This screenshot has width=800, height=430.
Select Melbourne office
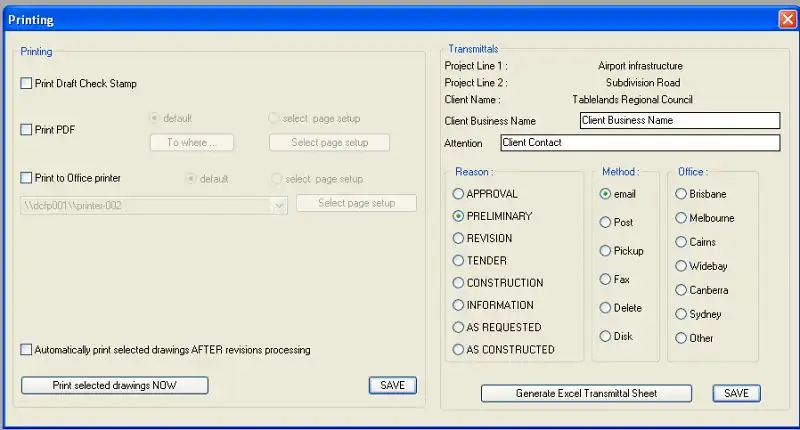(x=681, y=218)
